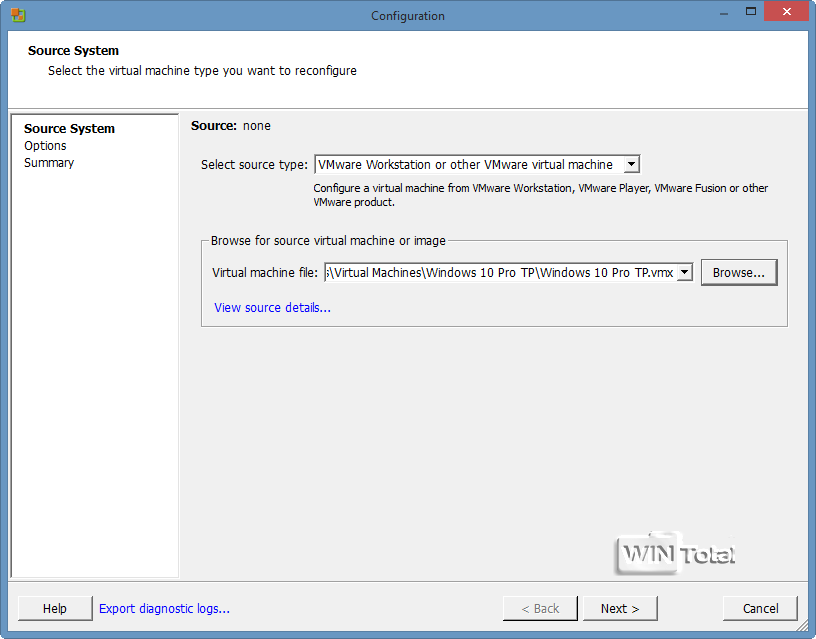Go back with the Back button

pyautogui.click(x=540, y=608)
